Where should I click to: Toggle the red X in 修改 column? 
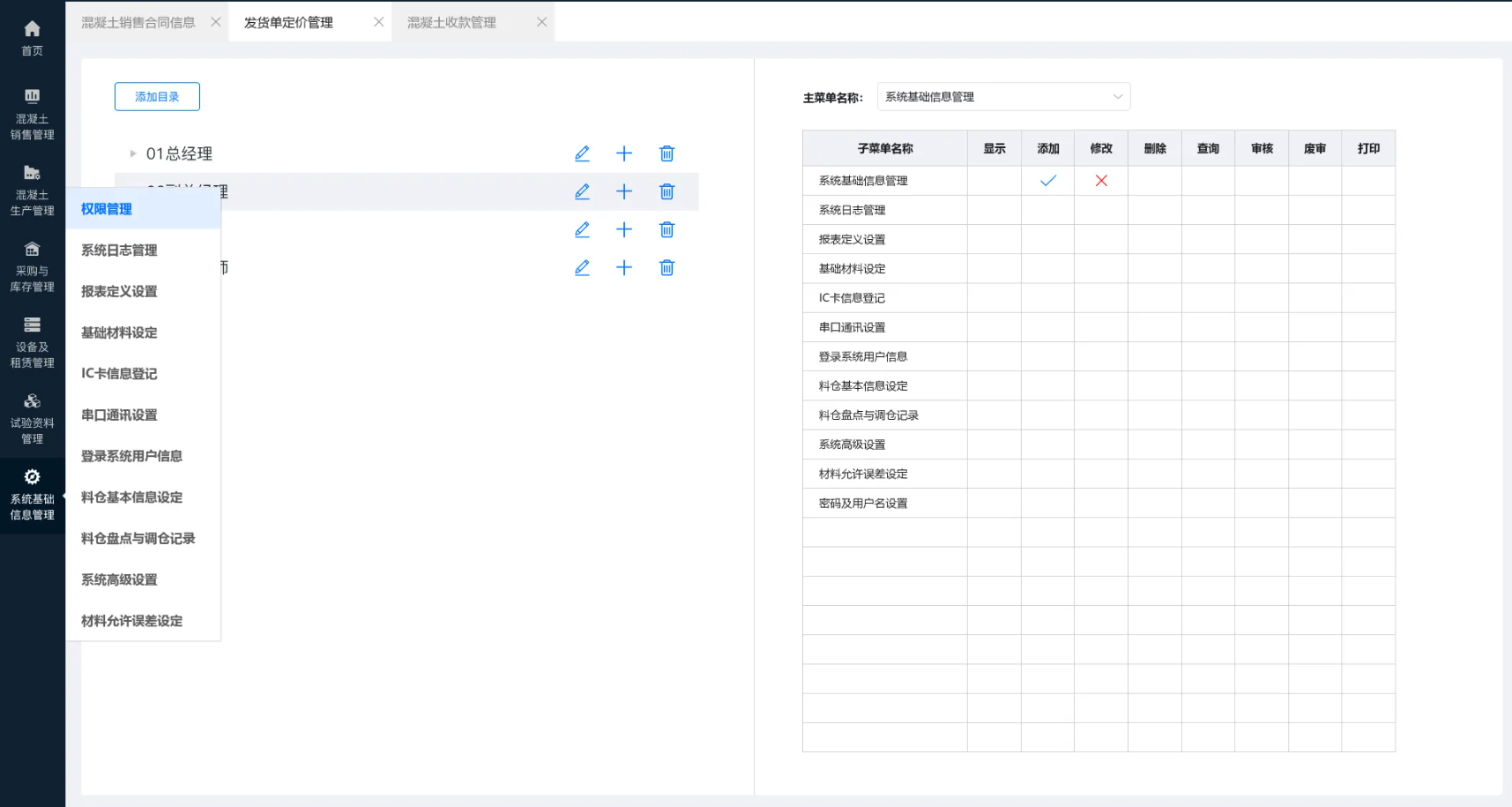tap(1101, 181)
